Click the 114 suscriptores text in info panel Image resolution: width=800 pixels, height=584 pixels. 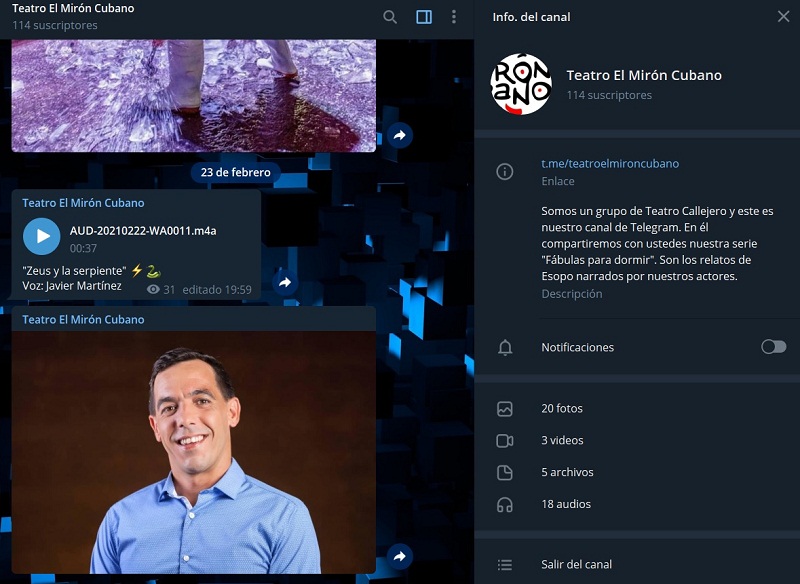[x=609, y=95]
